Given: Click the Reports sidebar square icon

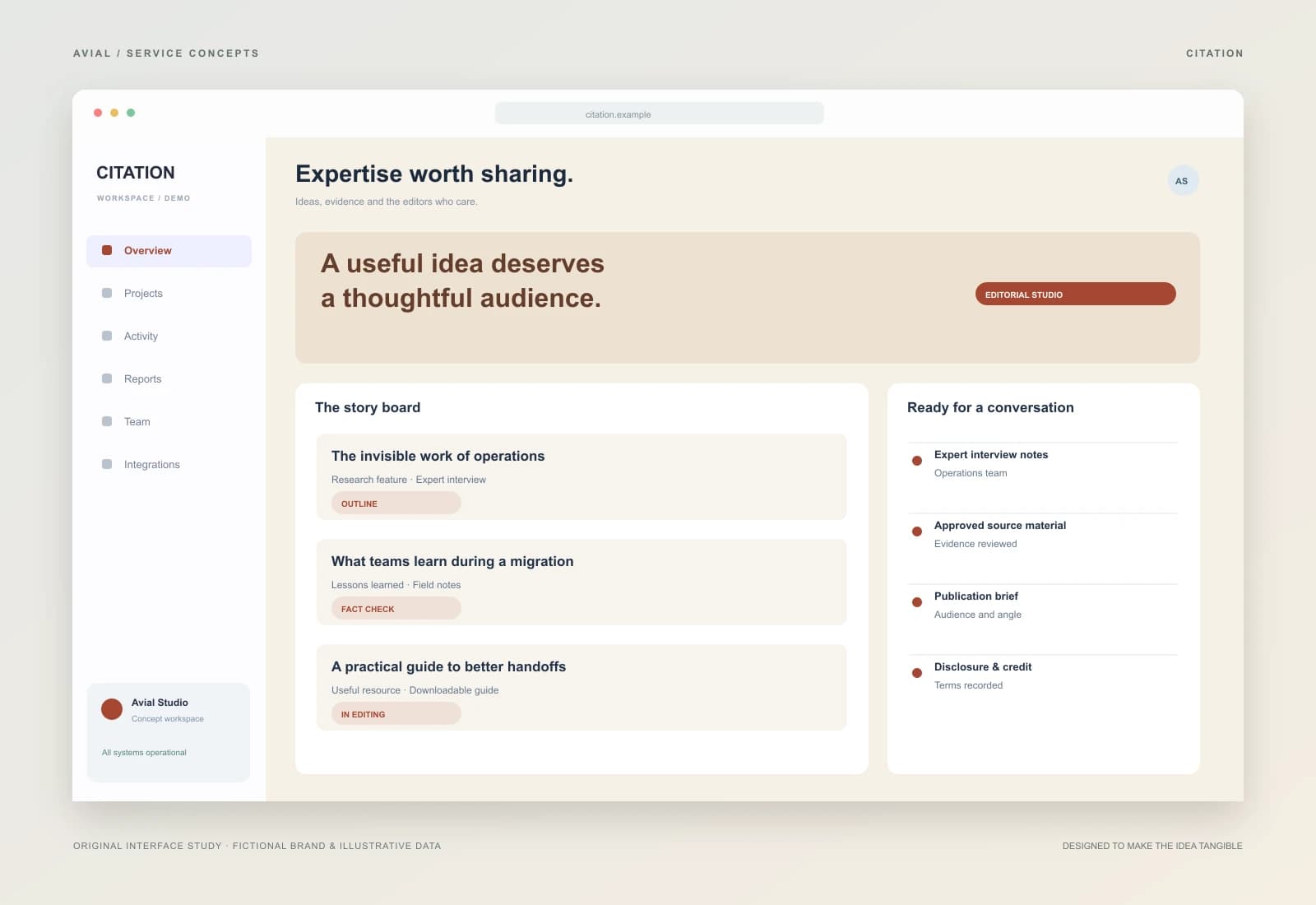Looking at the screenshot, I should point(107,378).
